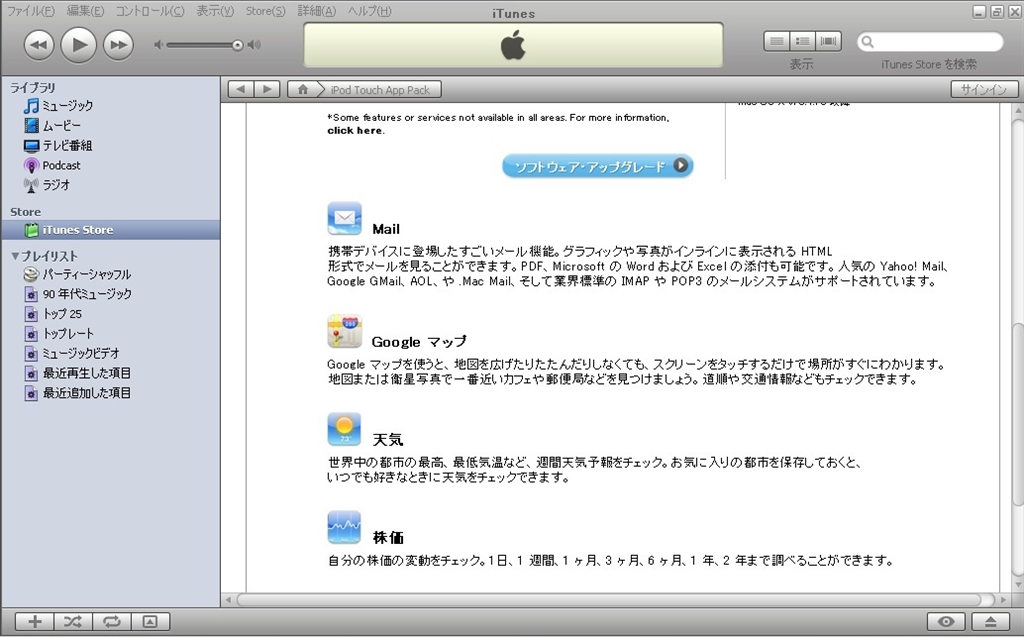Mute using the low-volume speaker icon

(x=158, y=45)
